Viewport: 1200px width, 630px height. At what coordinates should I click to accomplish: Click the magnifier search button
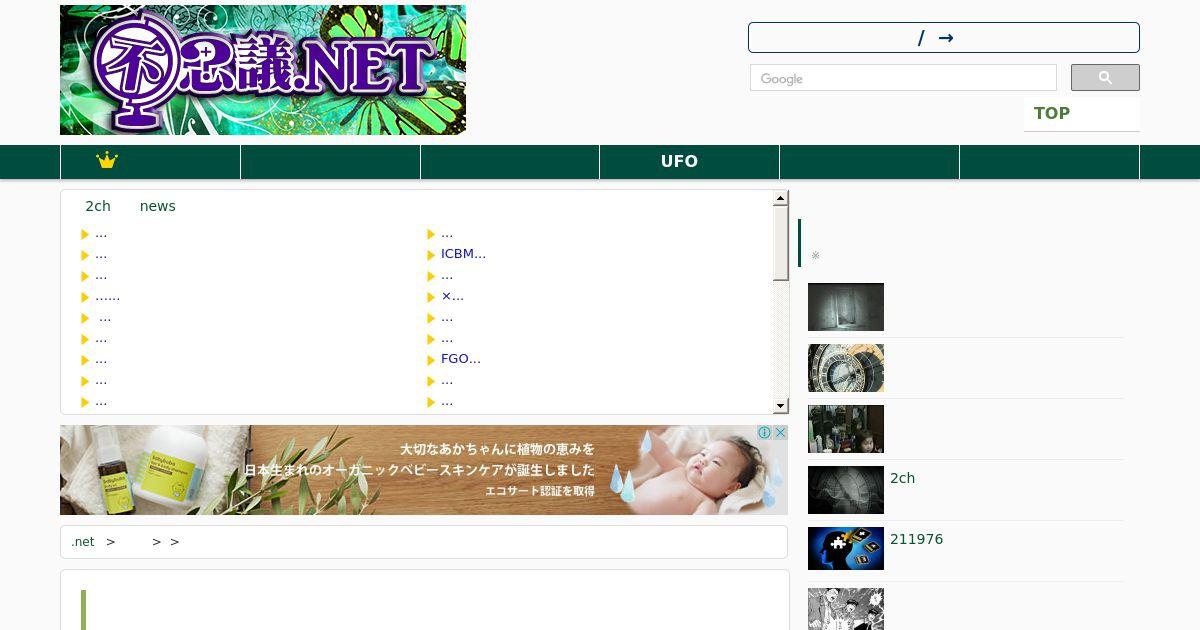pyautogui.click(x=1105, y=78)
